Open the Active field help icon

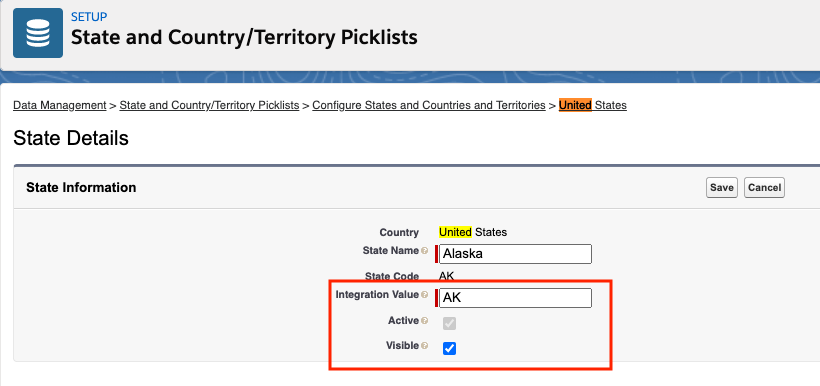click(x=425, y=321)
